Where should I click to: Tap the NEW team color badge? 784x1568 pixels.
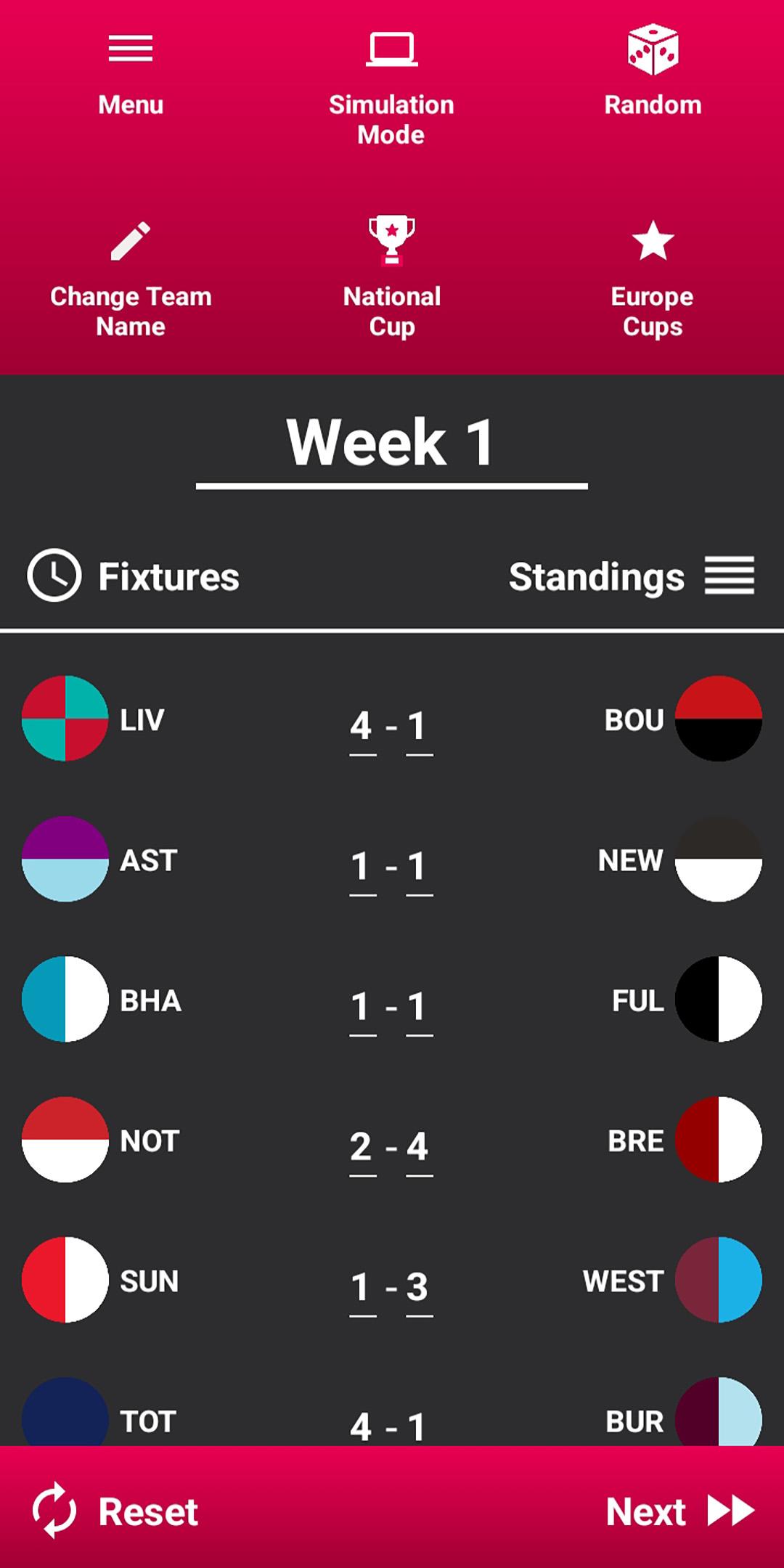(x=718, y=859)
